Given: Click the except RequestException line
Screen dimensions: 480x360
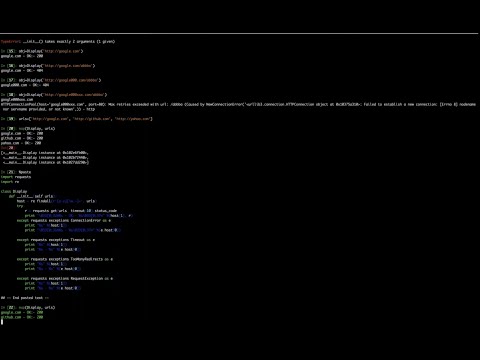Looking at the screenshot, I should (x=65, y=278).
